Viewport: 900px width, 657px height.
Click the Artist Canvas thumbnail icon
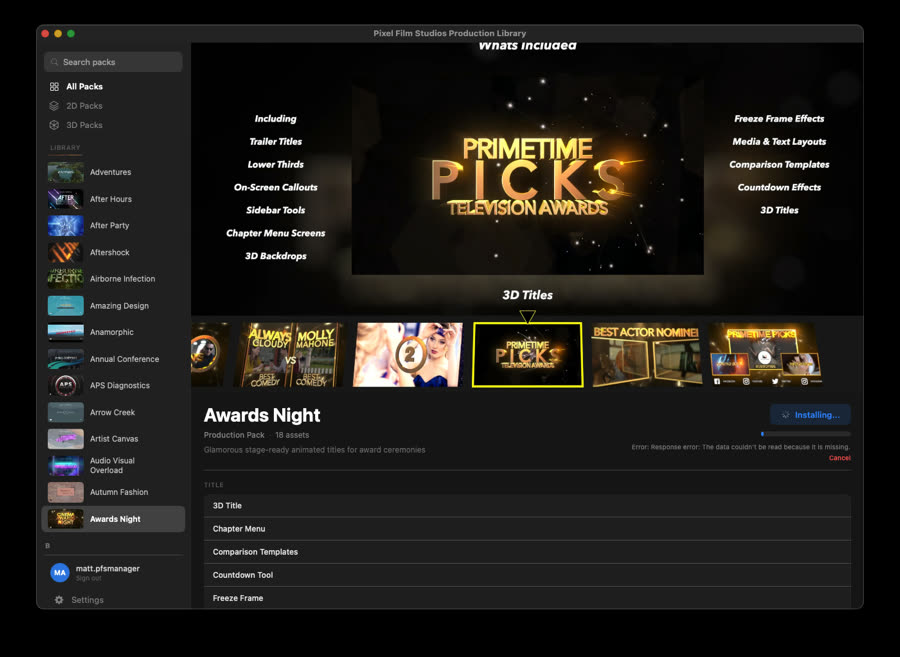click(x=65, y=439)
